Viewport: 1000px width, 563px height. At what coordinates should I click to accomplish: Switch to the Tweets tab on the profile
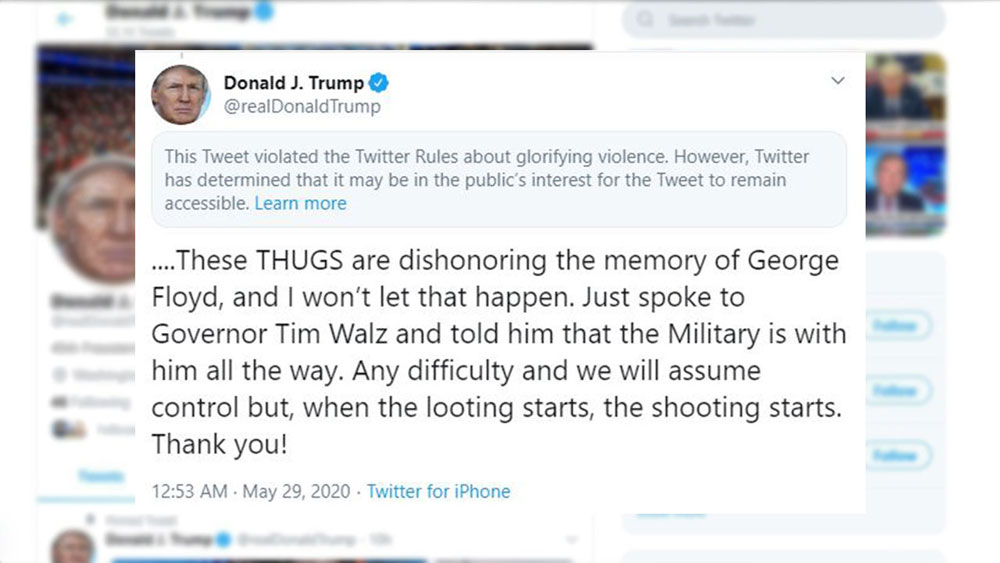pyautogui.click(x=100, y=477)
